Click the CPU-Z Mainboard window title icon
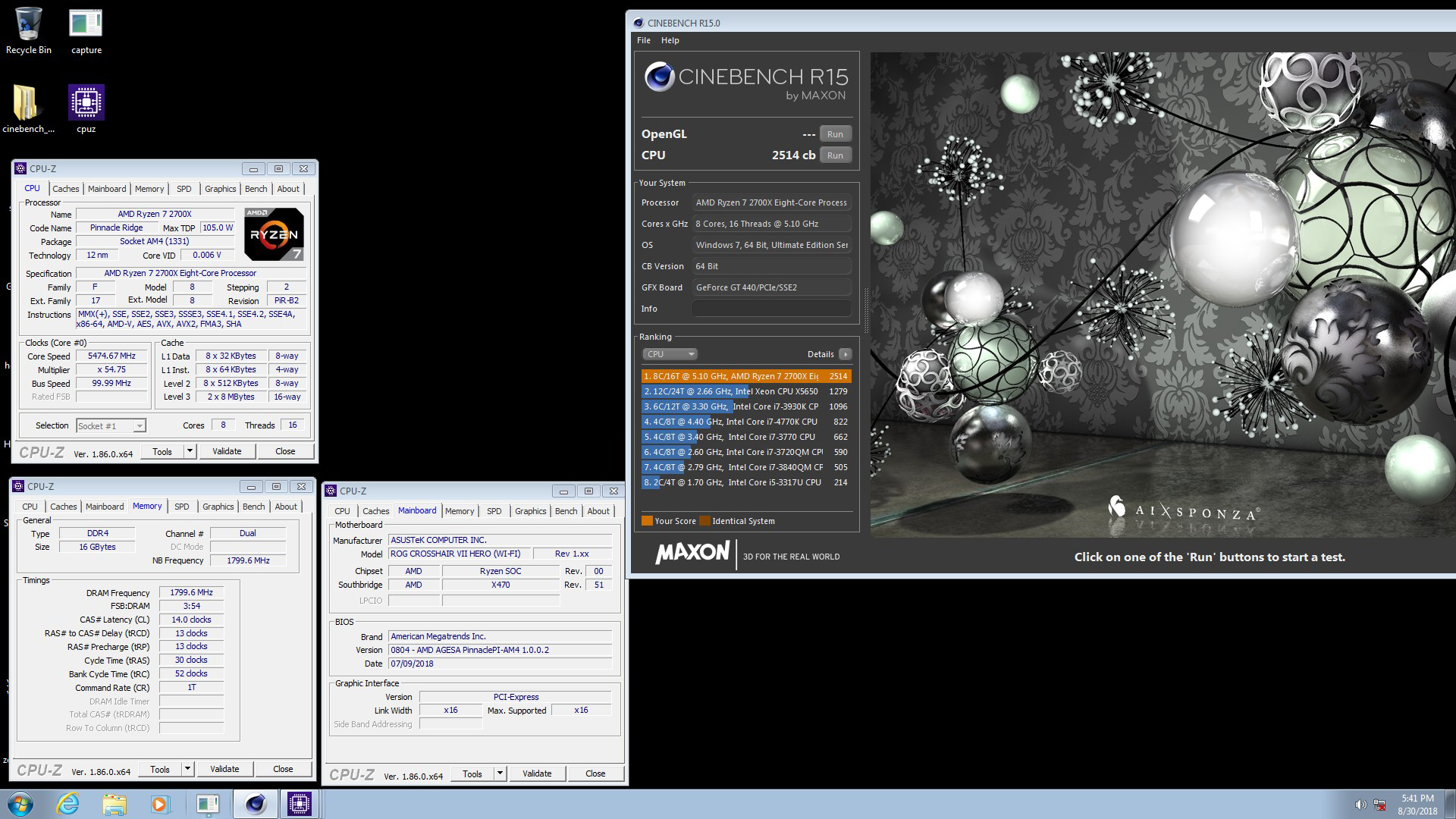The width and height of the screenshot is (1456, 819). click(x=331, y=491)
